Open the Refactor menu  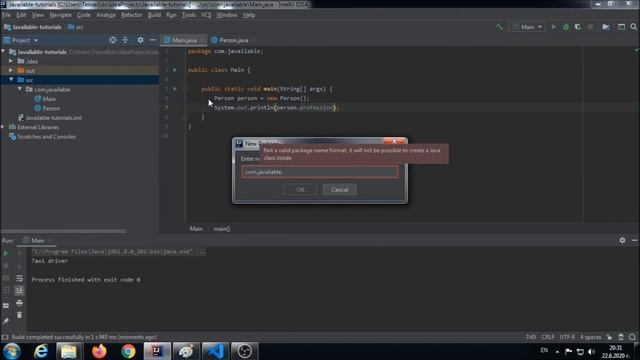tap(132, 15)
